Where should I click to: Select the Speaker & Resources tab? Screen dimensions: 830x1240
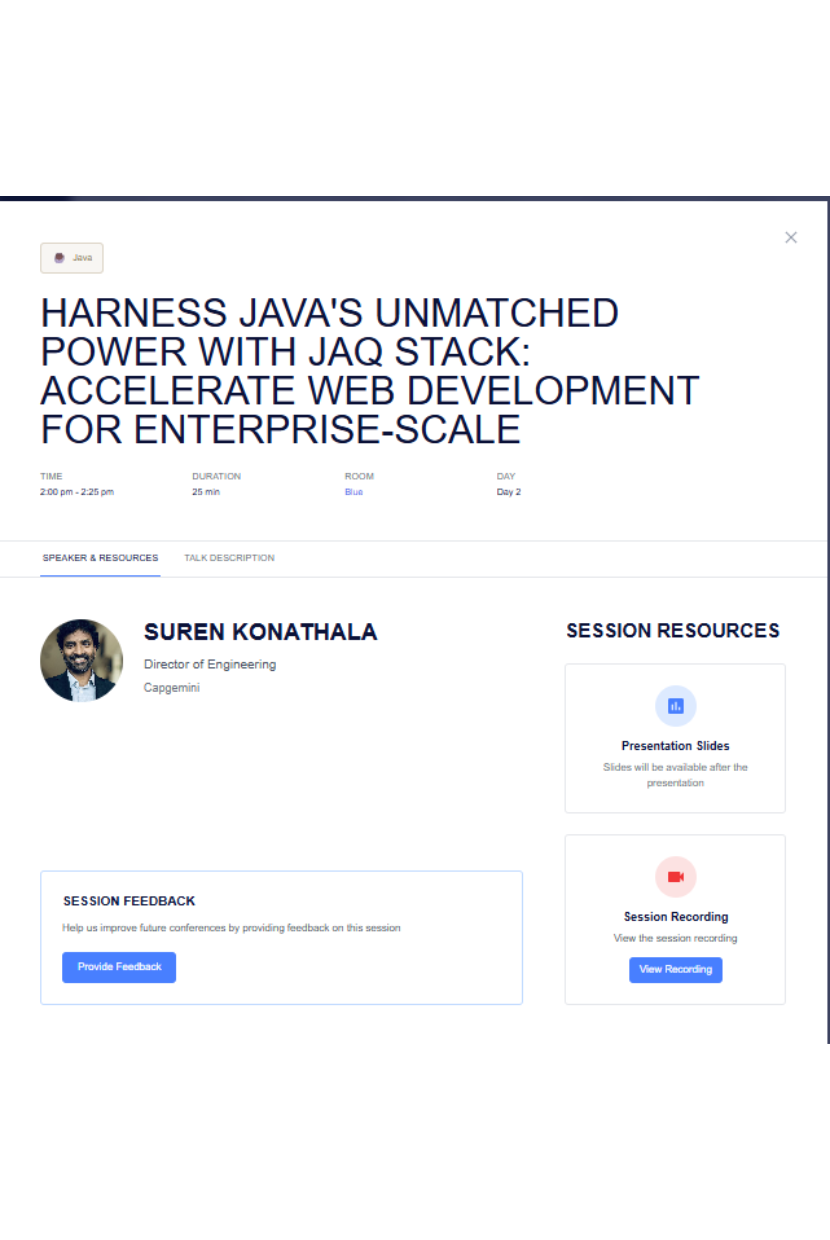pos(100,558)
